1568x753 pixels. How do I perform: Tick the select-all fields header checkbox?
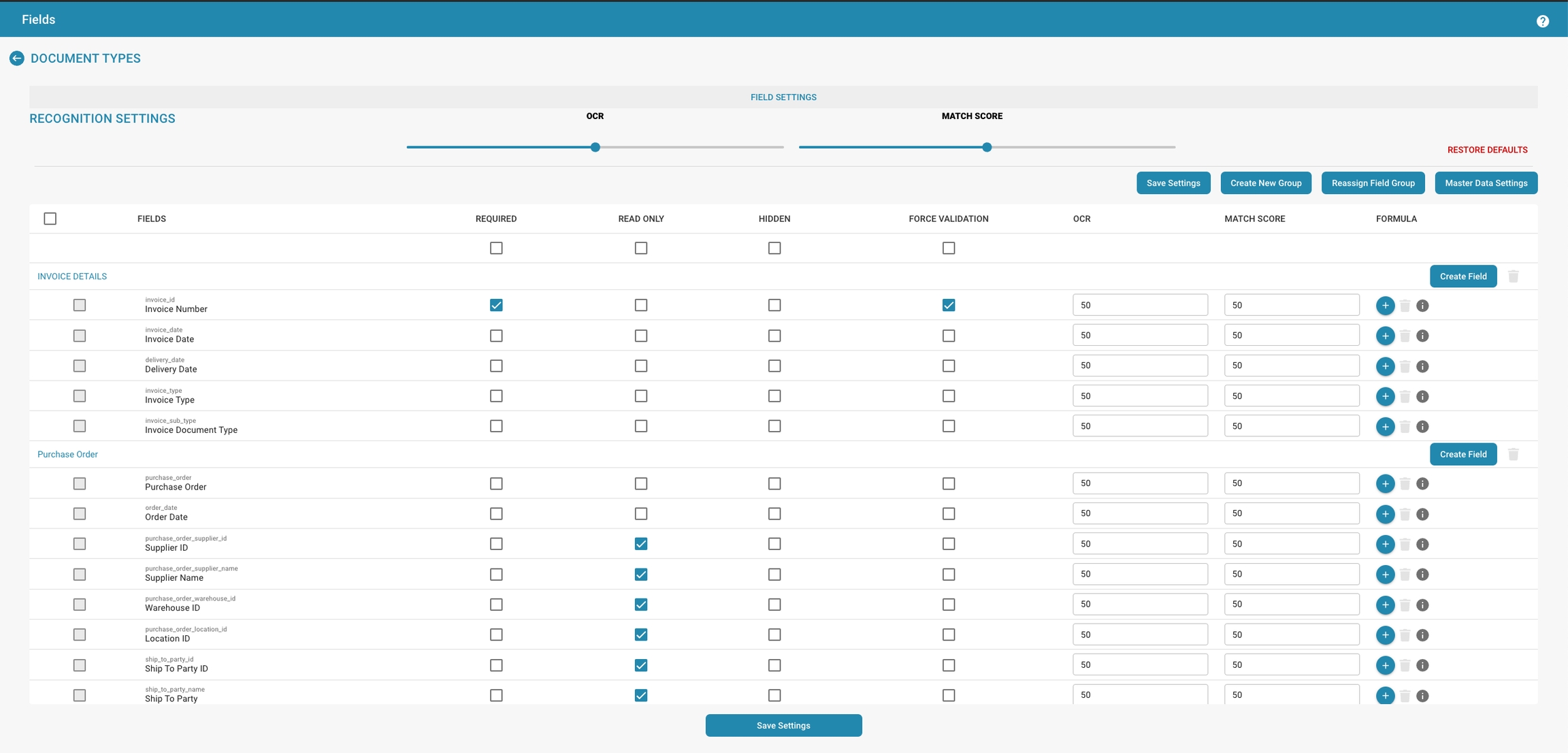tap(50, 219)
